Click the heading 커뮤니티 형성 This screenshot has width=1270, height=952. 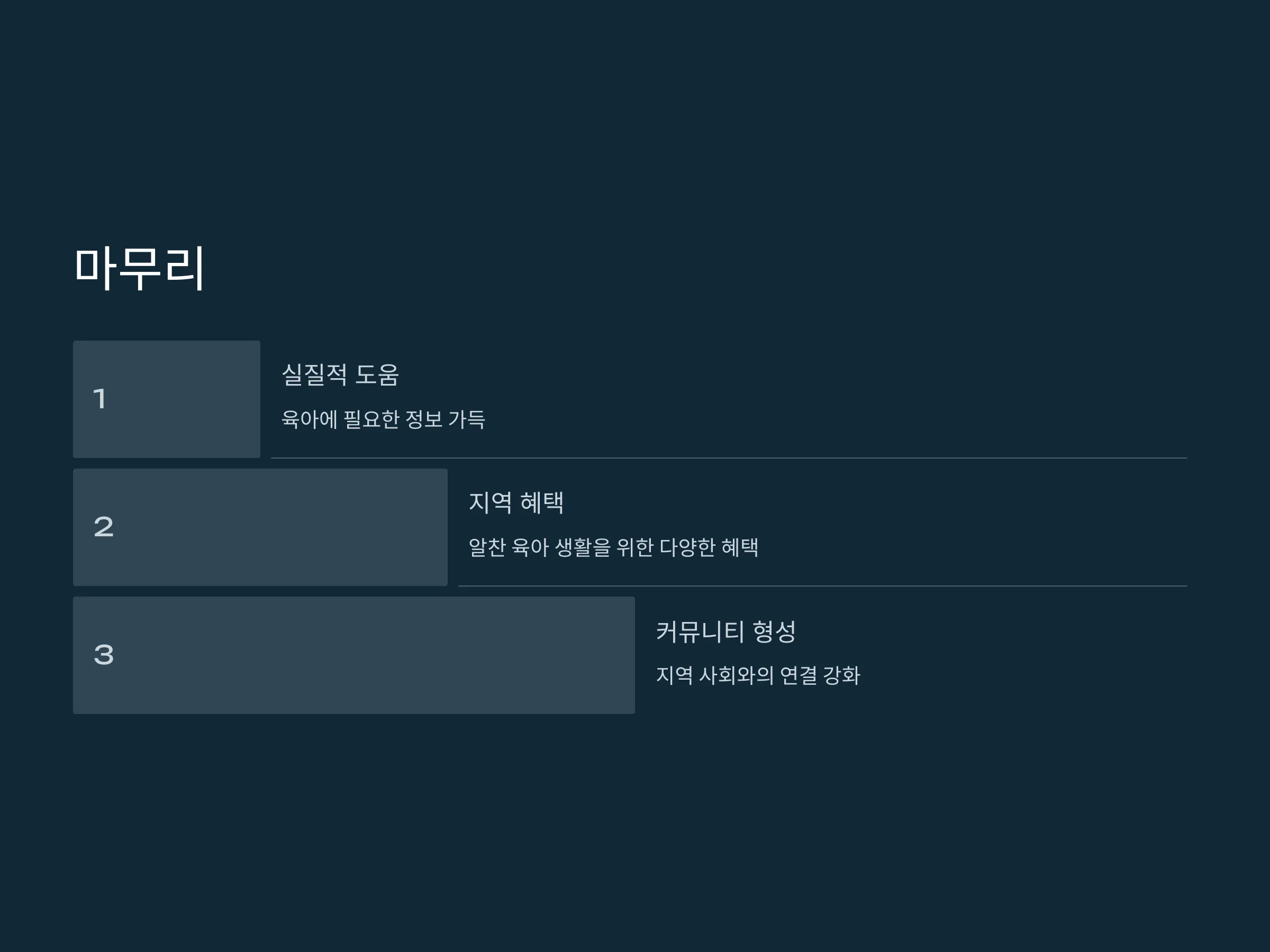727,631
